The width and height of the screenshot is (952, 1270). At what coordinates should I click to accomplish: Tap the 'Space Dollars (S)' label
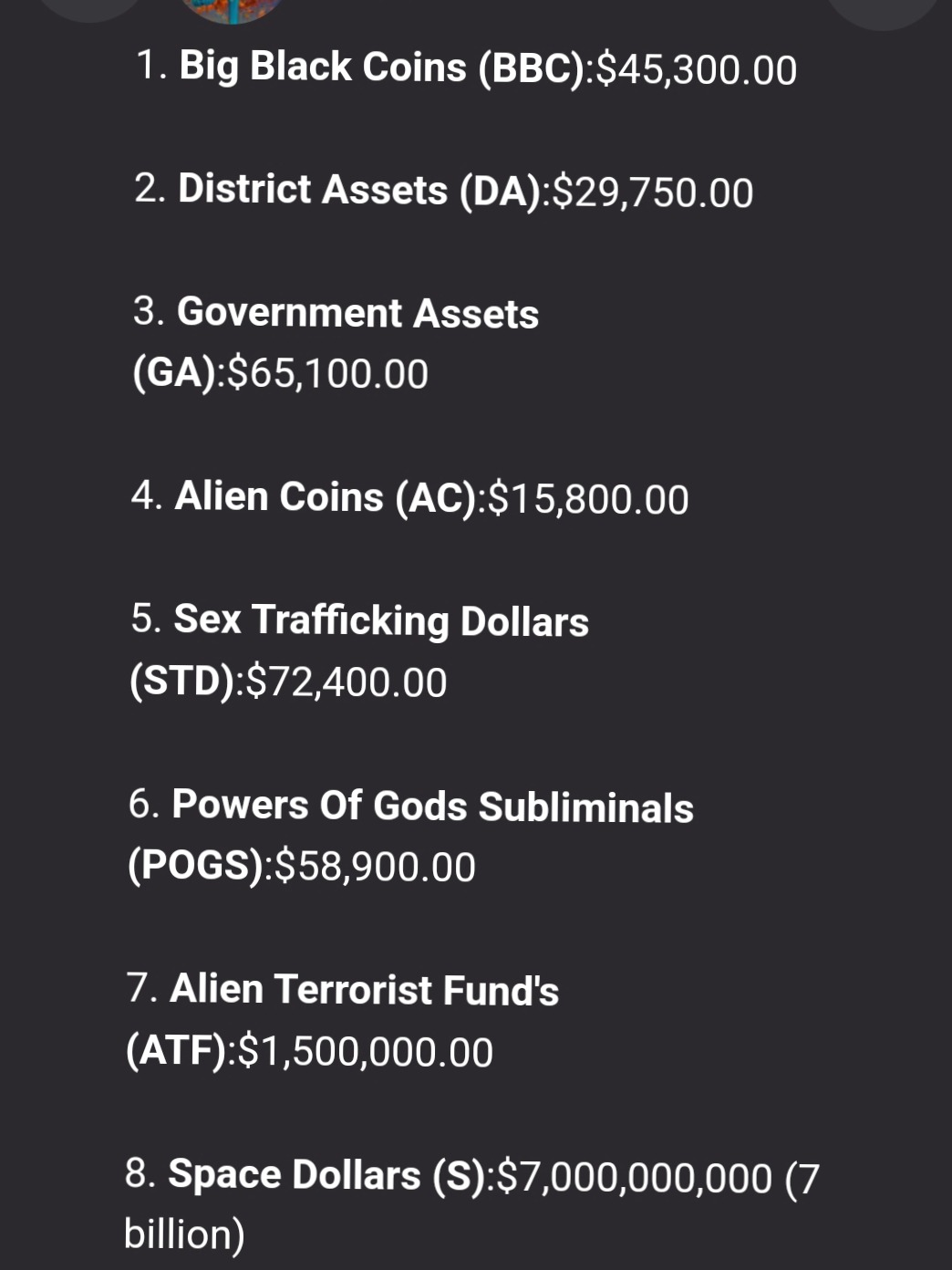pos(328,1175)
